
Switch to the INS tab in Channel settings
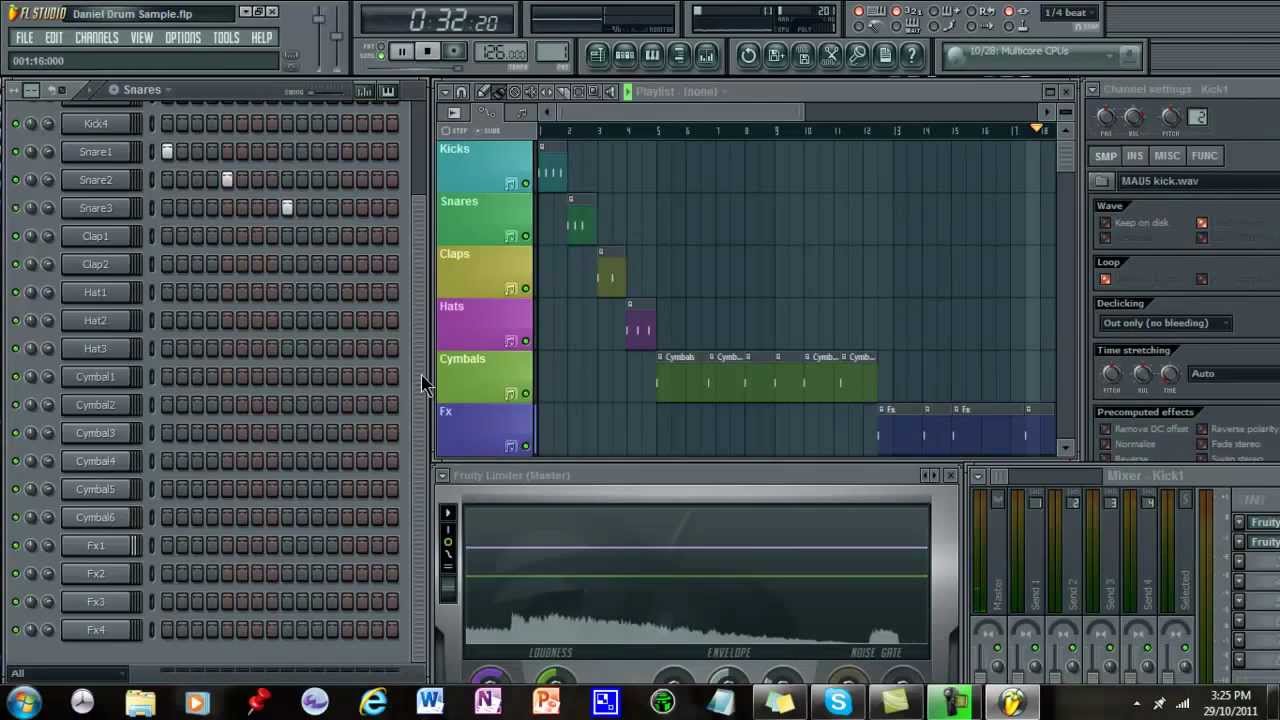coord(1135,156)
